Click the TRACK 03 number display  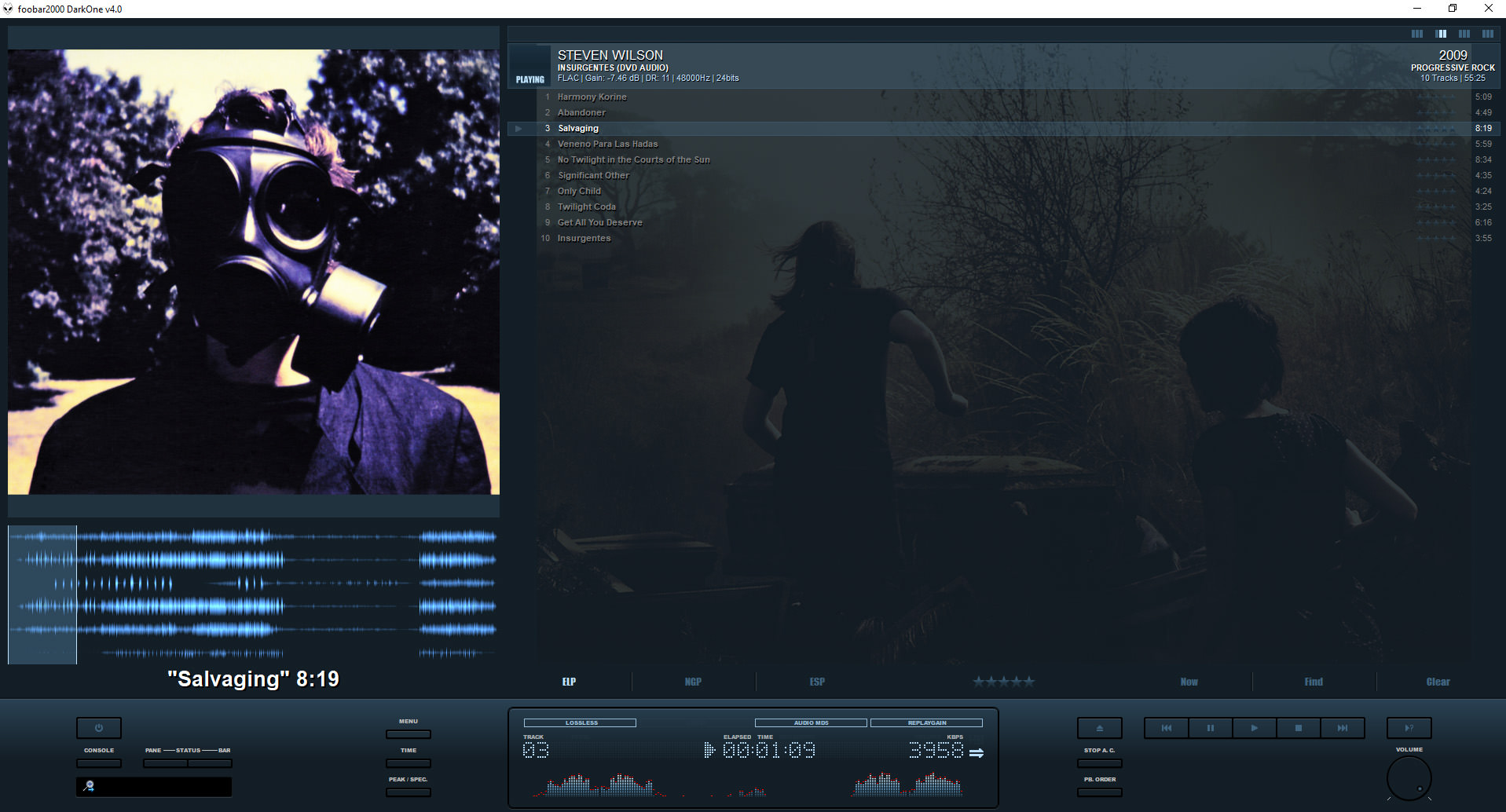point(536,751)
